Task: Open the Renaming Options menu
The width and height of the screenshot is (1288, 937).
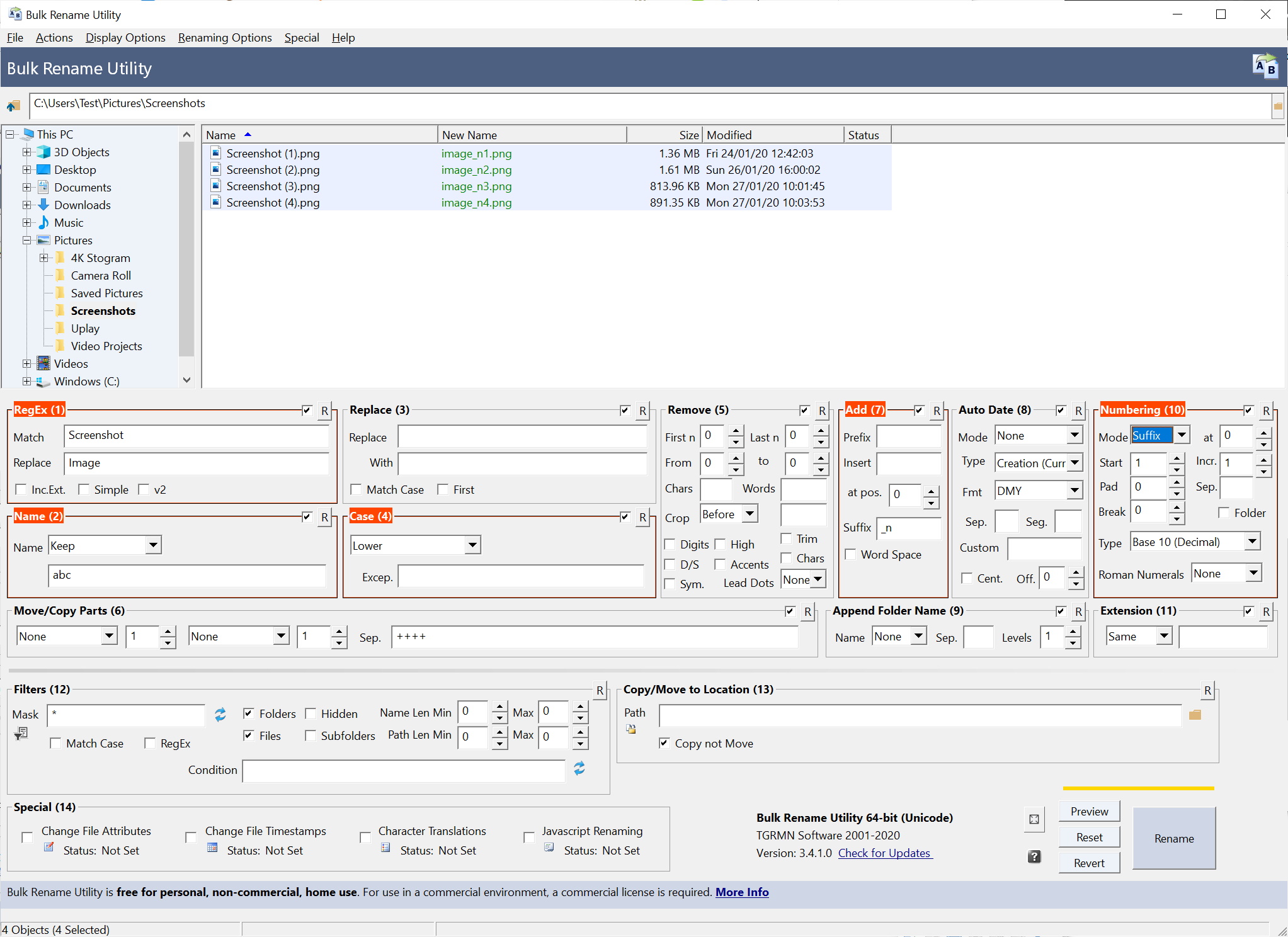Action: pyautogui.click(x=225, y=37)
